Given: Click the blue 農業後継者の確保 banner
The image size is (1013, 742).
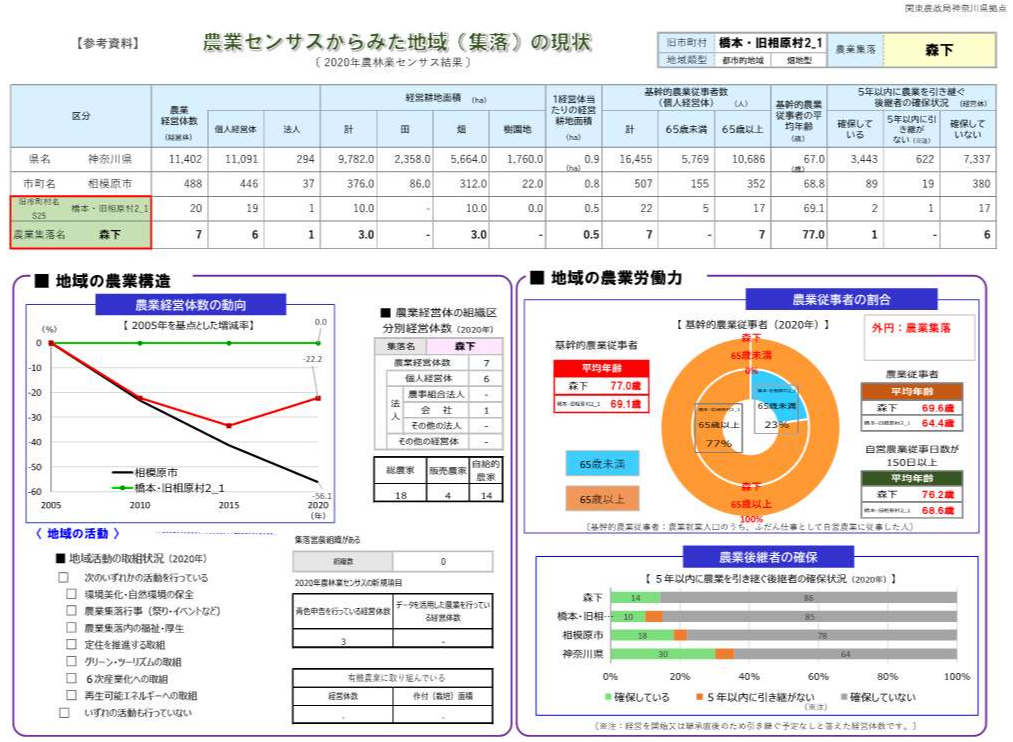Looking at the screenshot, I should pos(769,557).
